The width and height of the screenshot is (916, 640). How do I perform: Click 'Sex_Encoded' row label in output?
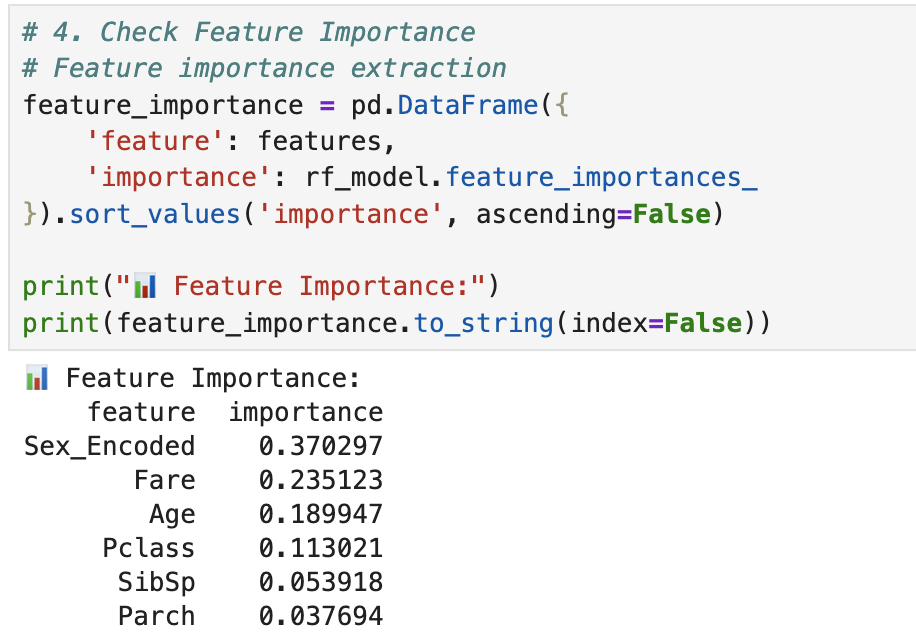(x=109, y=447)
